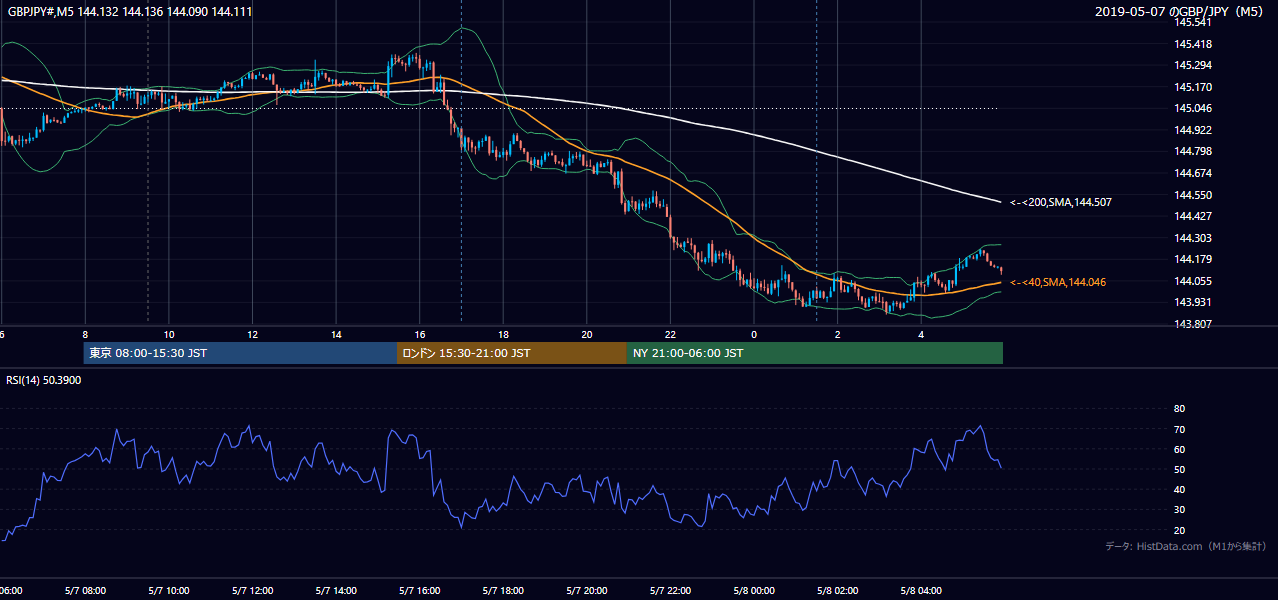1278x600 pixels.
Task: Click date label 5/7 16:00
Action: (x=420, y=591)
